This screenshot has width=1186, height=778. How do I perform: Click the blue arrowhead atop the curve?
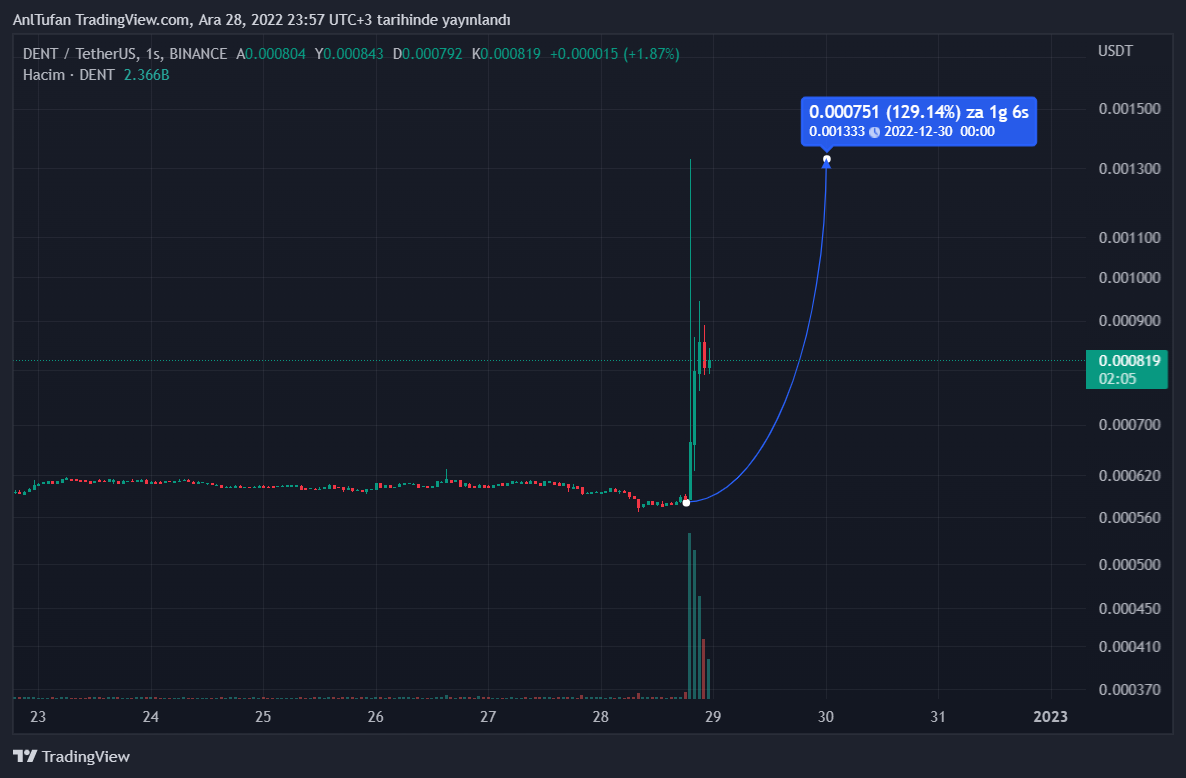(x=826, y=166)
